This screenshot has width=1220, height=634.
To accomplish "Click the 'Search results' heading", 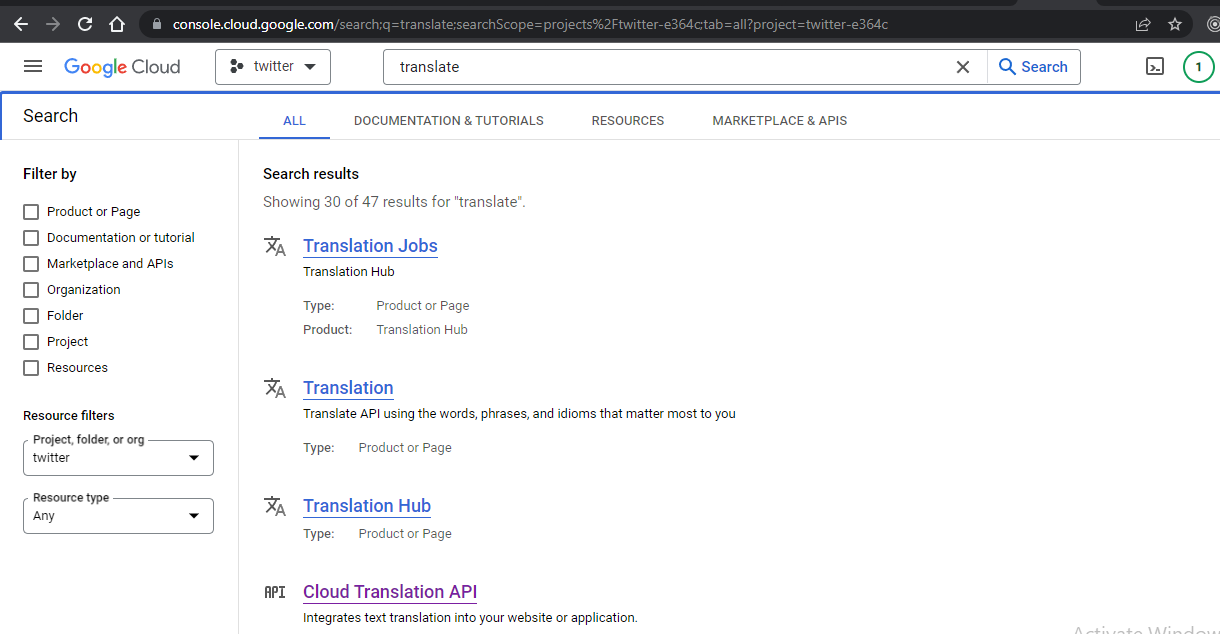I will (311, 174).
